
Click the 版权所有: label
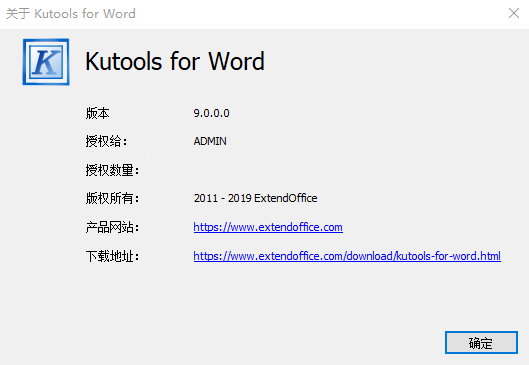(x=112, y=198)
